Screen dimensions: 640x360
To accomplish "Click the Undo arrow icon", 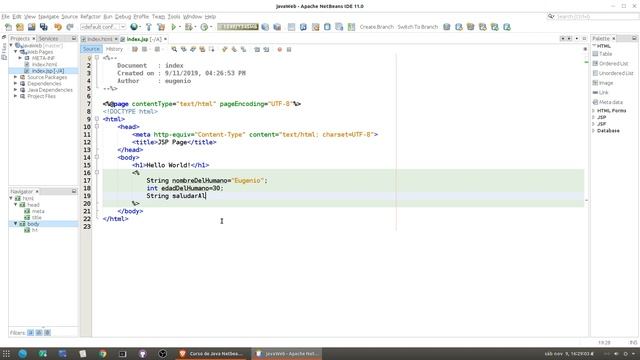I will coord(58,27).
